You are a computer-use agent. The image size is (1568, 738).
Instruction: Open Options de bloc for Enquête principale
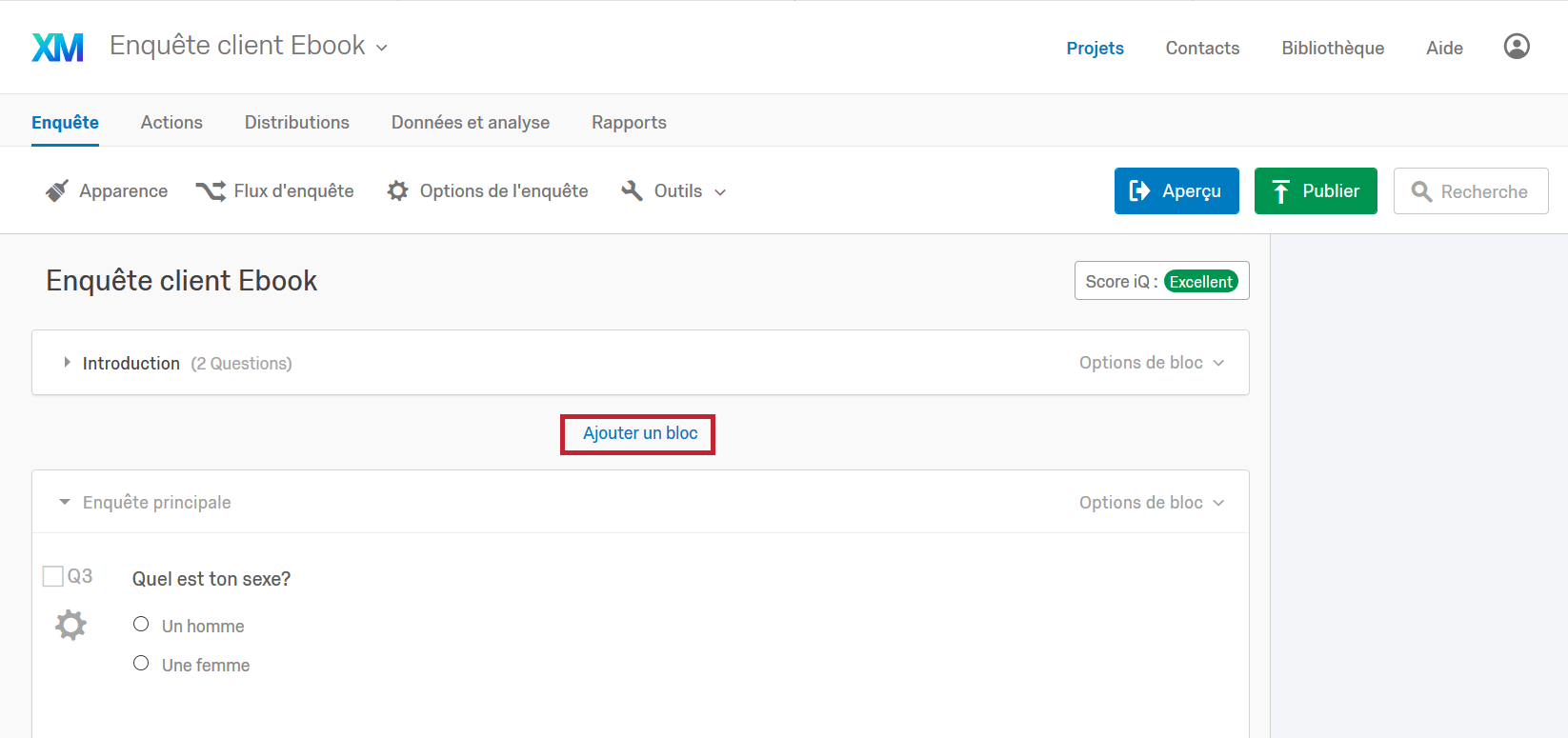click(1152, 503)
